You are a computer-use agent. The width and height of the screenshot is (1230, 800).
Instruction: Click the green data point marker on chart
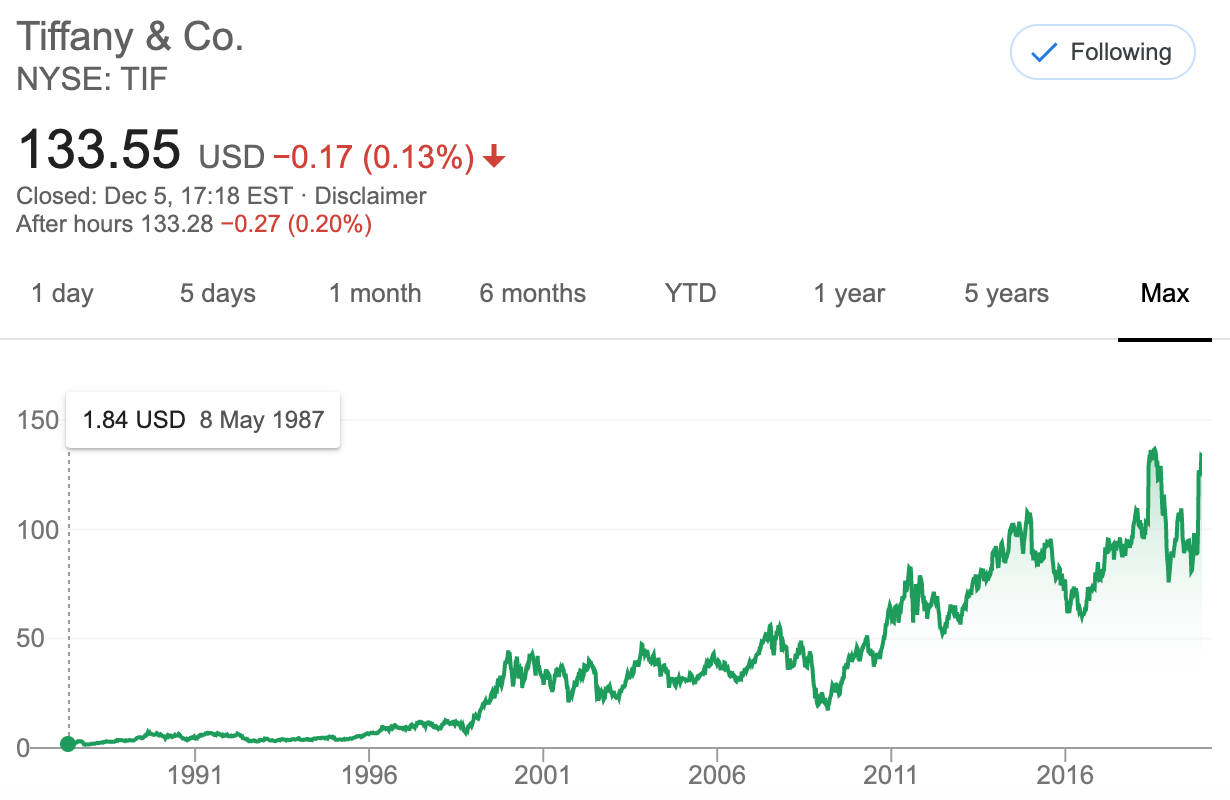68,743
